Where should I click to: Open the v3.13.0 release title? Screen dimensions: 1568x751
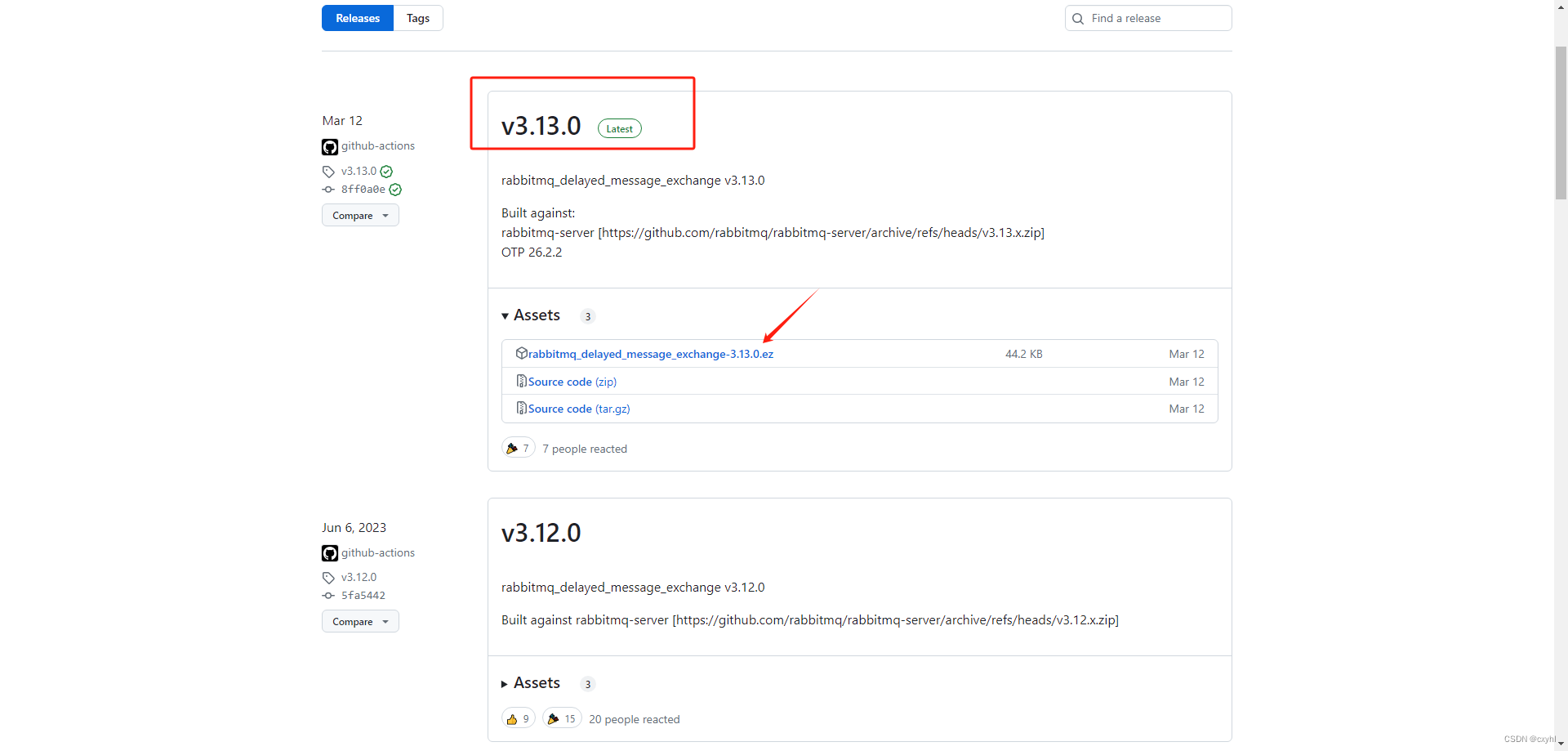[541, 126]
